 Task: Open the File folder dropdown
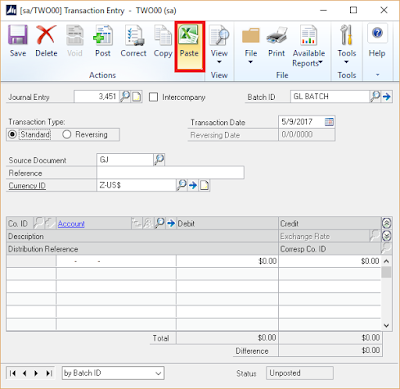[251, 44]
